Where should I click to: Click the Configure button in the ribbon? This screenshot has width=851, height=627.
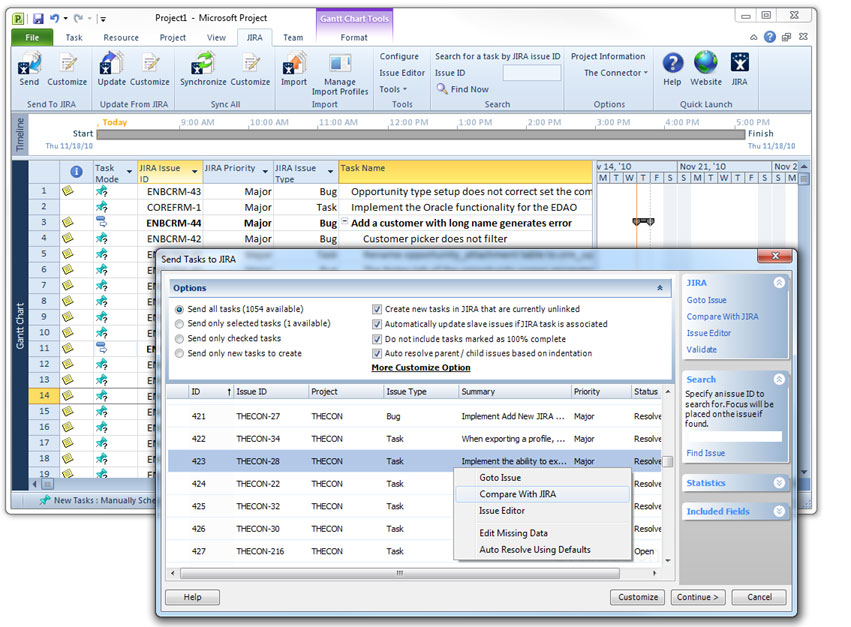tap(399, 56)
